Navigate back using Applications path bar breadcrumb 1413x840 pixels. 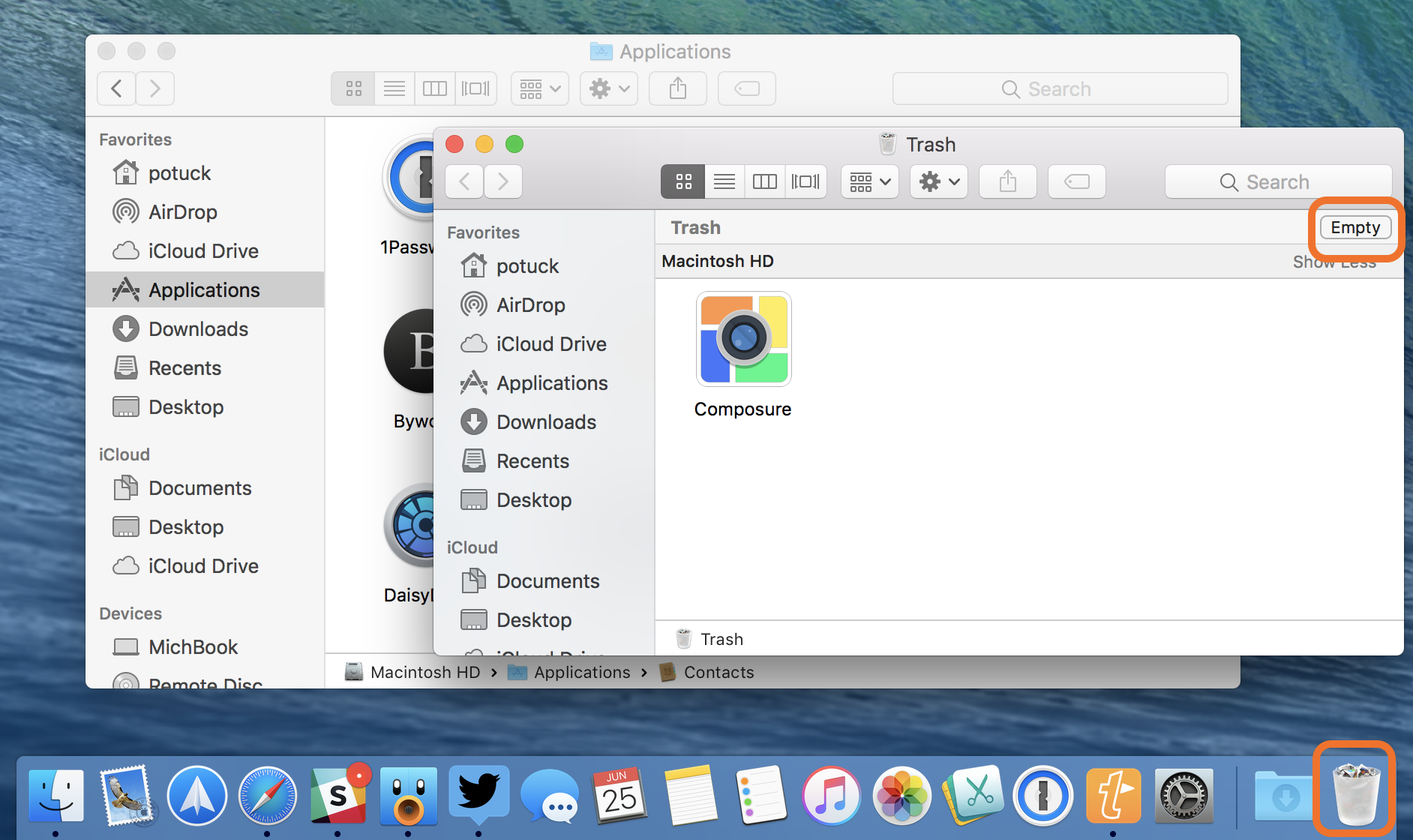[x=582, y=672]
